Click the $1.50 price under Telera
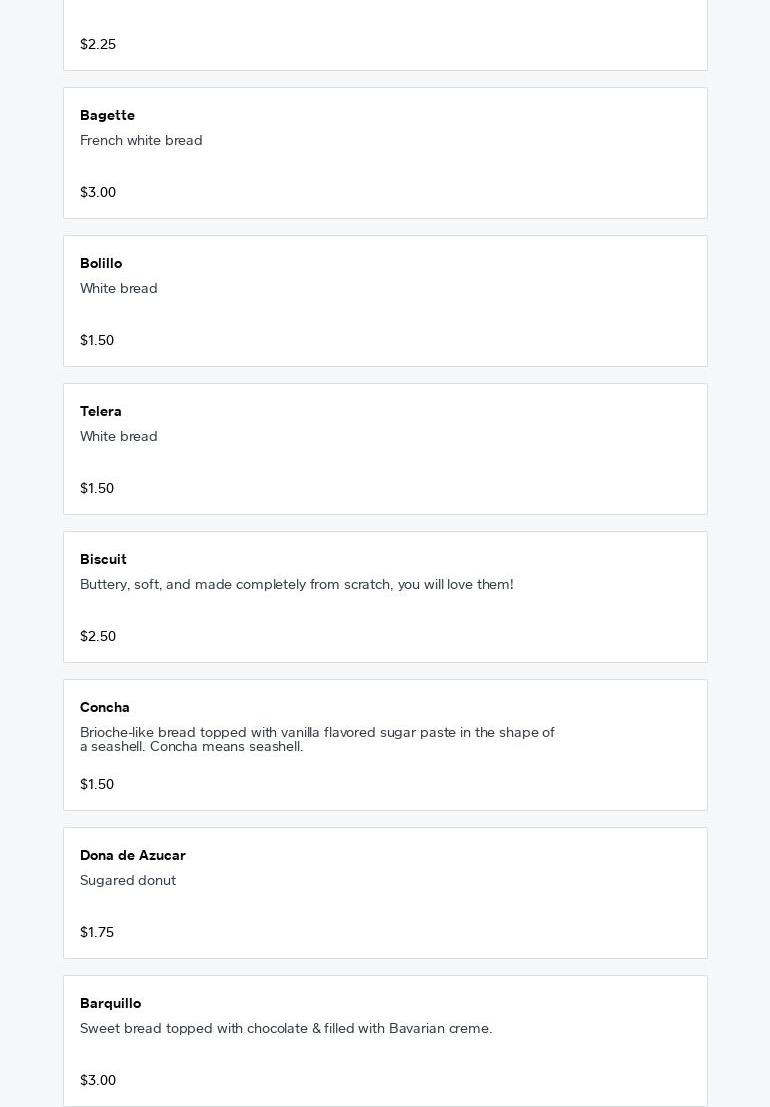 (x=97, y=488)
